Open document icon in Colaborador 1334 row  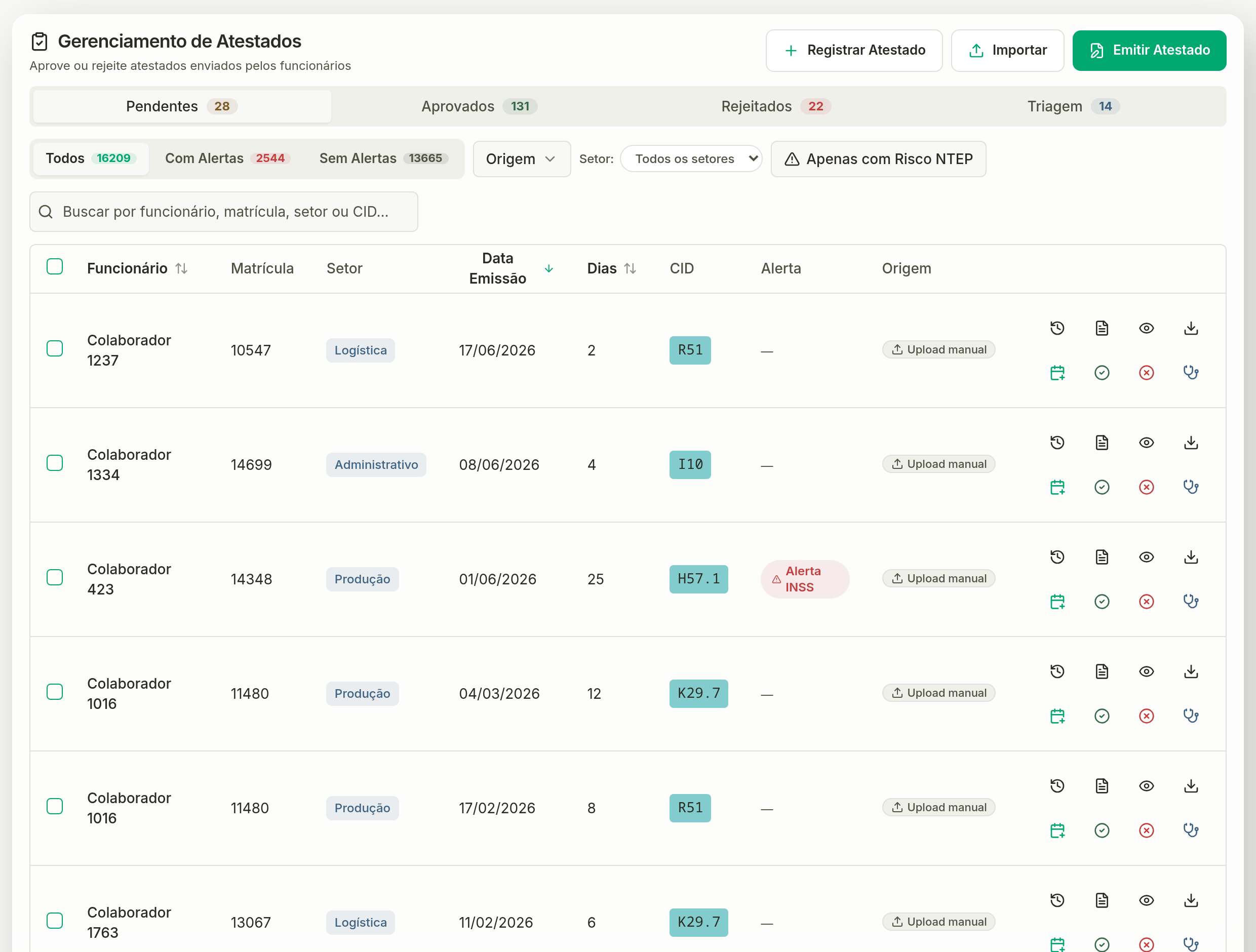(1102, 443)
